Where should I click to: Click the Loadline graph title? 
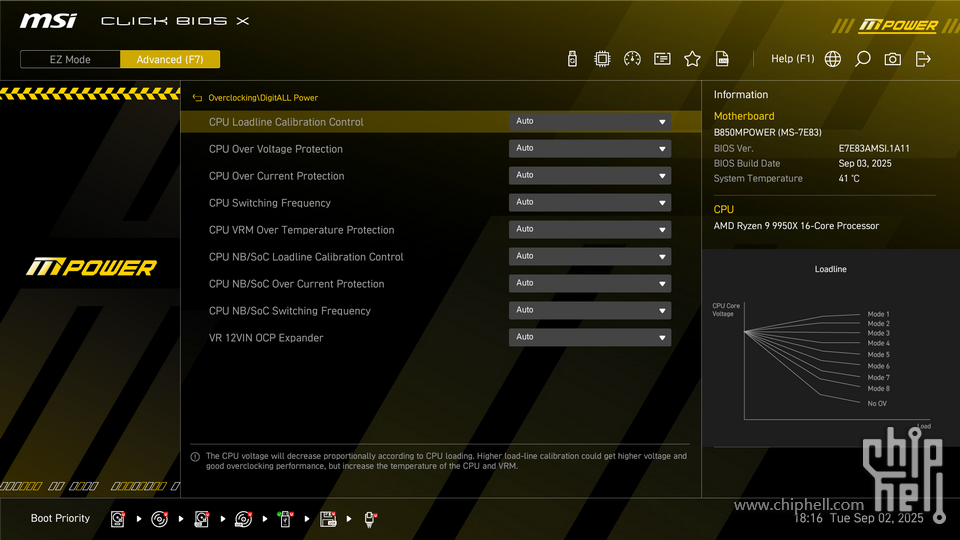click(x=830, y=269)
